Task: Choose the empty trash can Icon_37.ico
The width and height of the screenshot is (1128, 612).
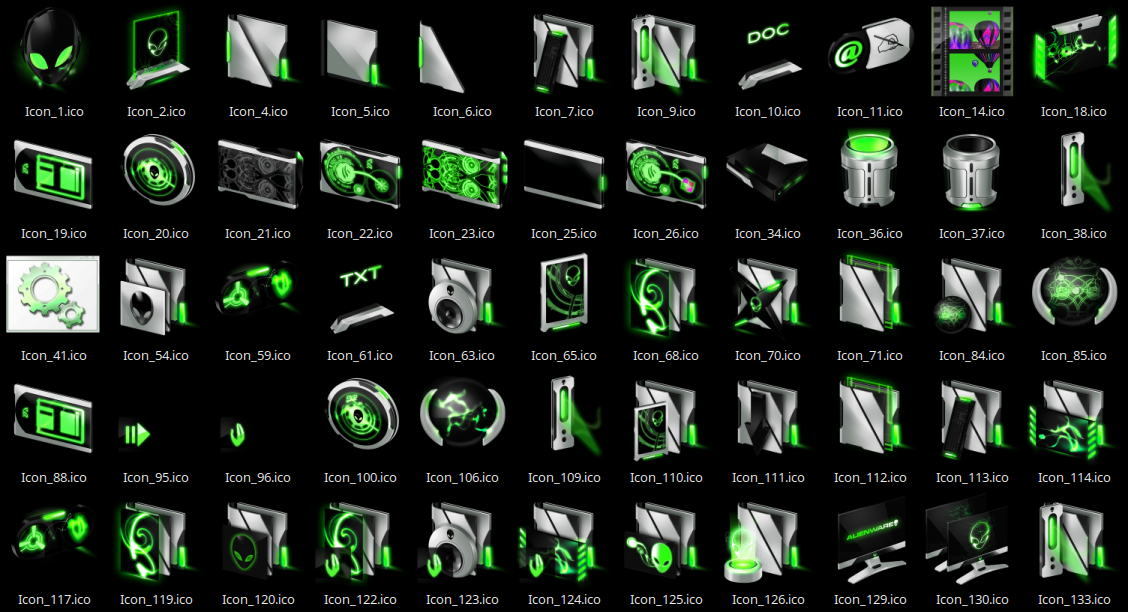Action: tap(971, 172)
